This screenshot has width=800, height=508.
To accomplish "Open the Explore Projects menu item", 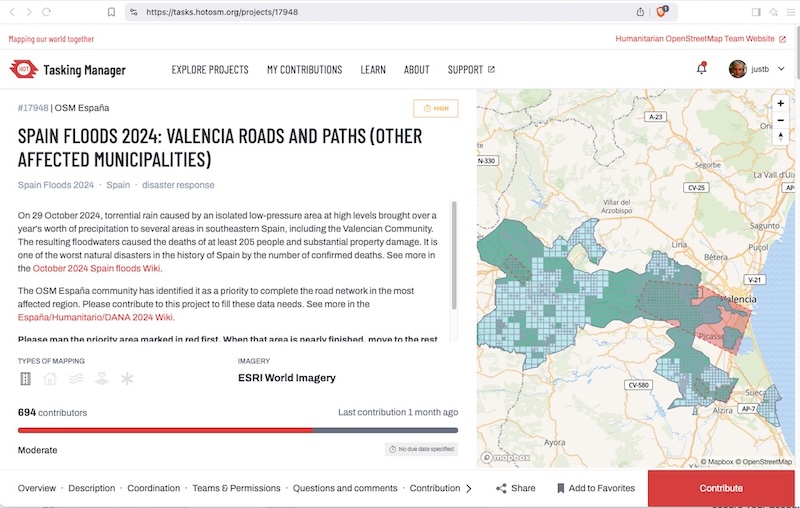I will click(x=210, y=70).
